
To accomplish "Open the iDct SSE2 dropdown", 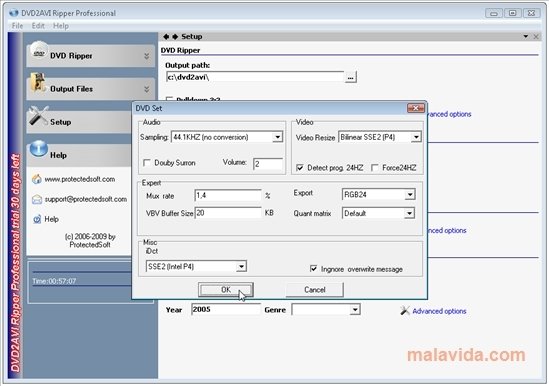I will point(241,267).
